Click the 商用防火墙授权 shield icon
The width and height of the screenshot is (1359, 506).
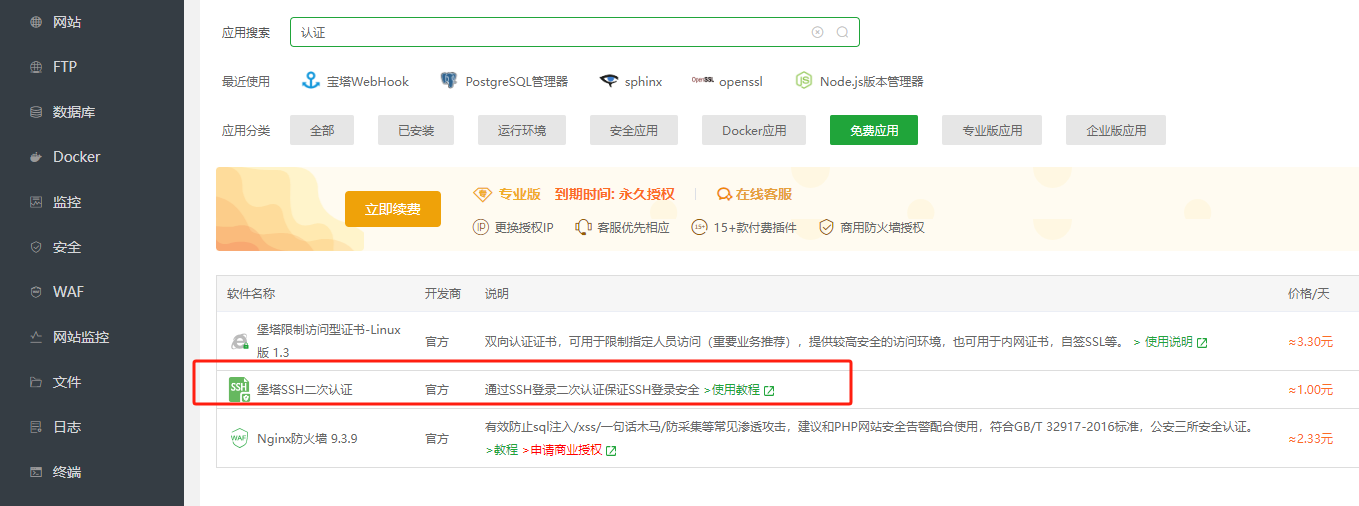(x=826, y=227)
